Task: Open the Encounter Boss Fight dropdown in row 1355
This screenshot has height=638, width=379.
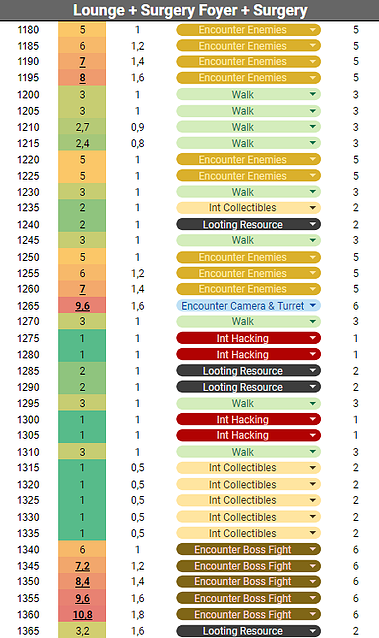Action: pos(248,598)
